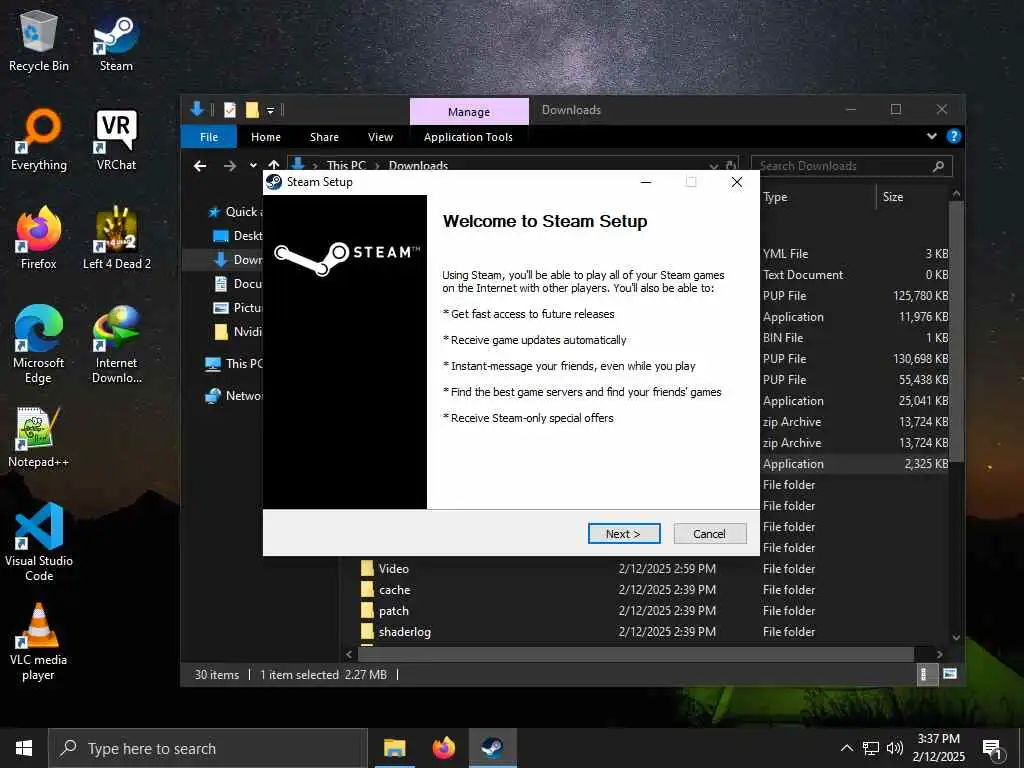Launch Notepad++ from the desktop
This screenshot has height=768, width=1024.
[x=39, y=437]
